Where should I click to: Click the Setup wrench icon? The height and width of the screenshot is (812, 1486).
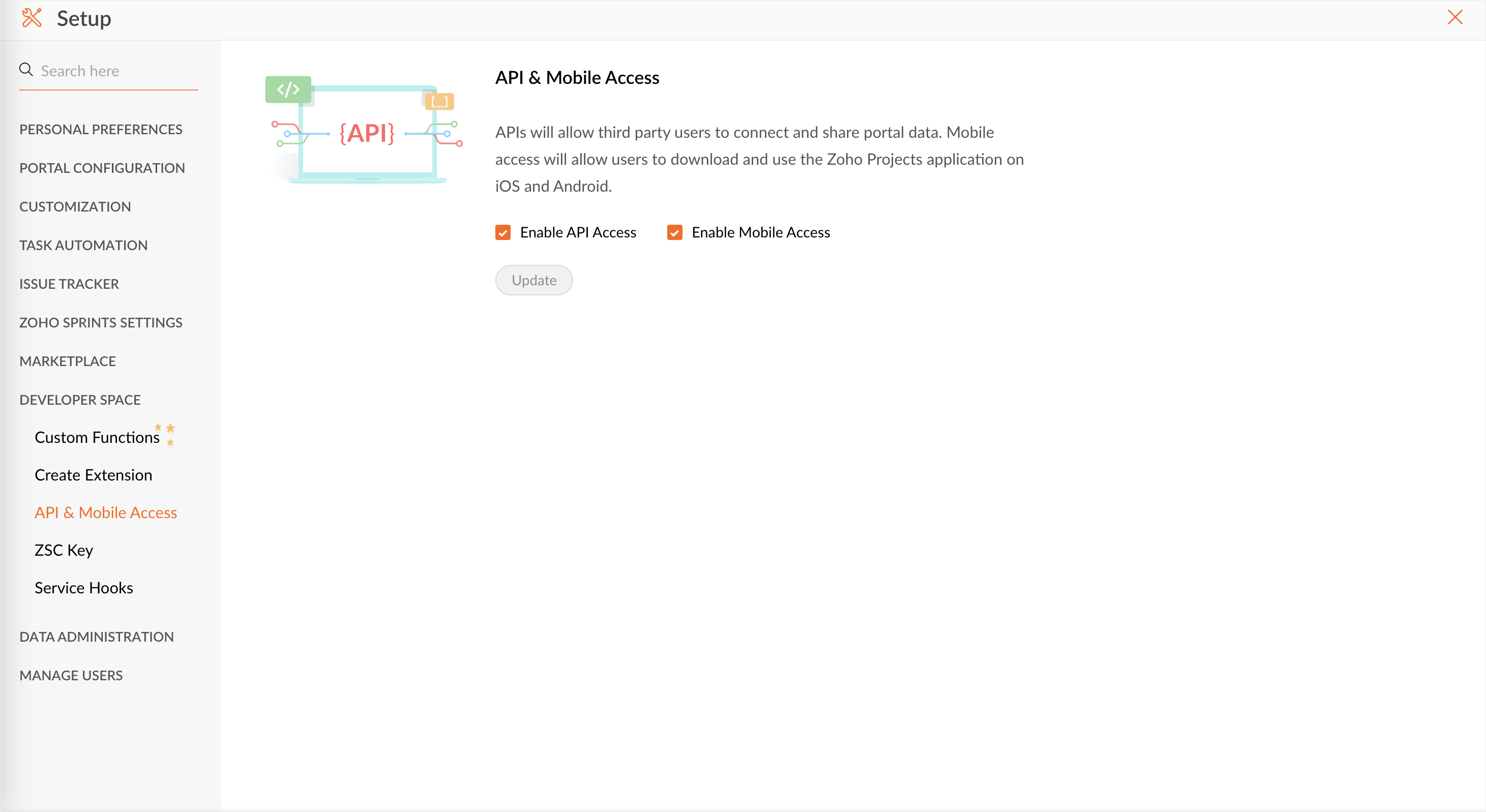click(x=32, y=18)
